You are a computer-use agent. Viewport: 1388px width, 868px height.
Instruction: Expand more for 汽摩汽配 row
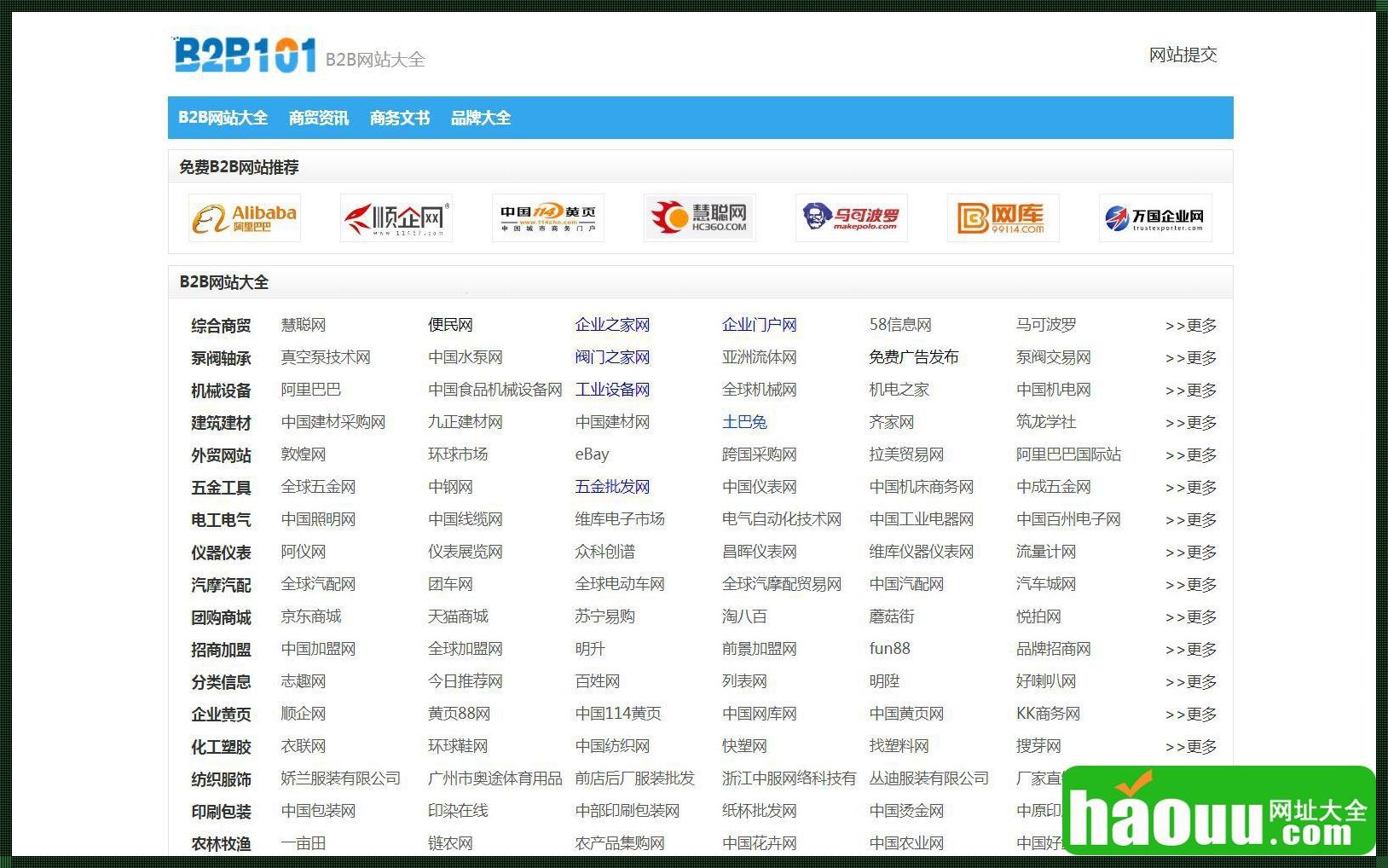1191,585
